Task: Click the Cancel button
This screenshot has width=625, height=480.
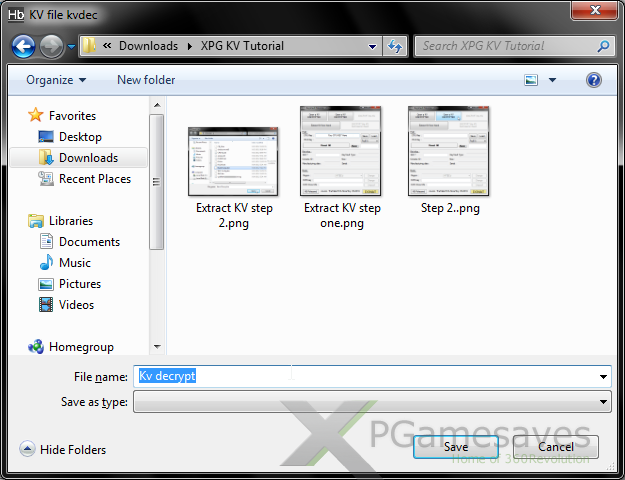Action: tap(555, 447)
